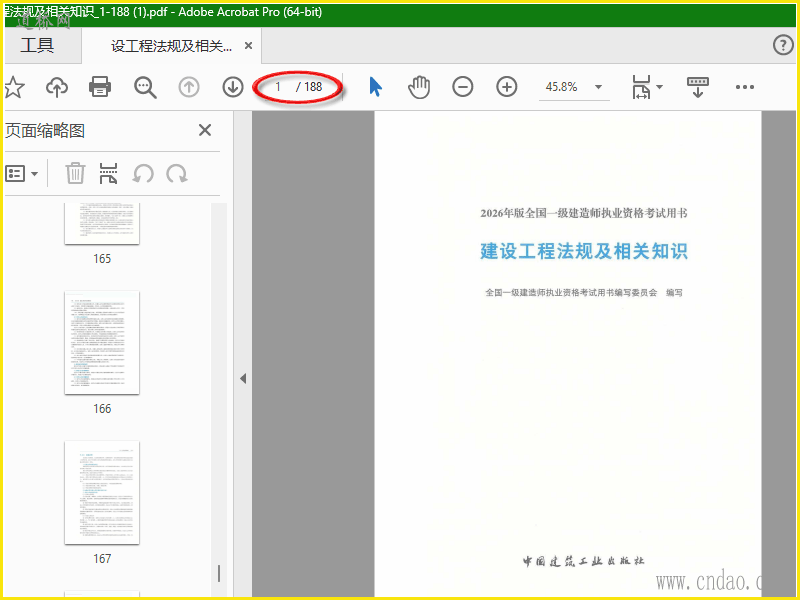Viewport: 800px width, 600px height.
Task: Delete selected pages with trash icon
Action: pyautogui.click(x=75, y=173)
